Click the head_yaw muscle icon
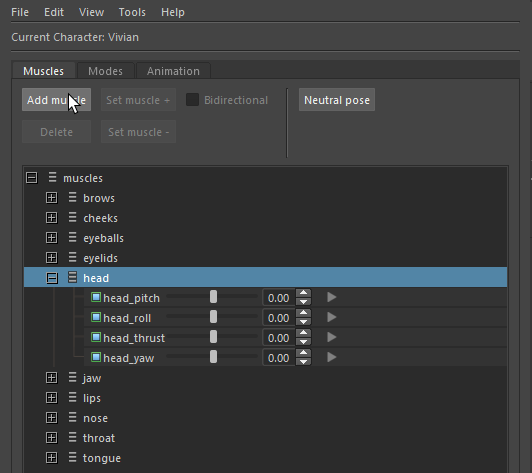 pyautogui.click(x=96, y=358)
